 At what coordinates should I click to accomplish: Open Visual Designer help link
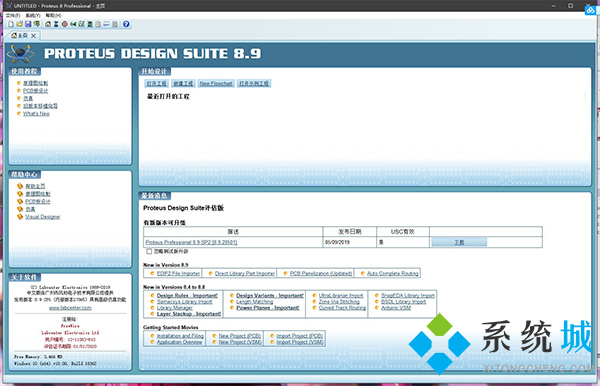coord(43,217)
